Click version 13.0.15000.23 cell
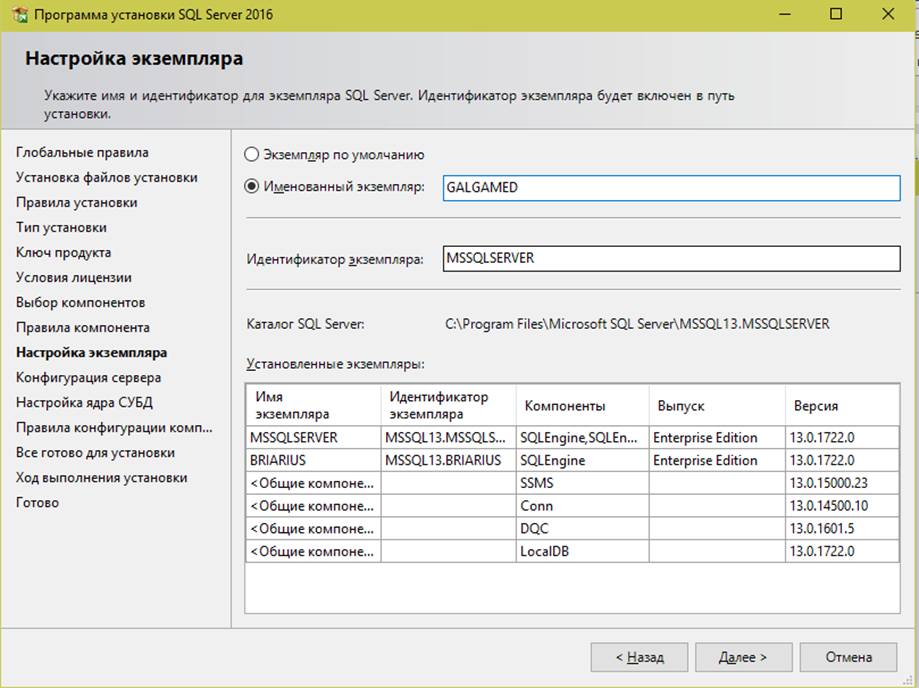 point(842,483)
